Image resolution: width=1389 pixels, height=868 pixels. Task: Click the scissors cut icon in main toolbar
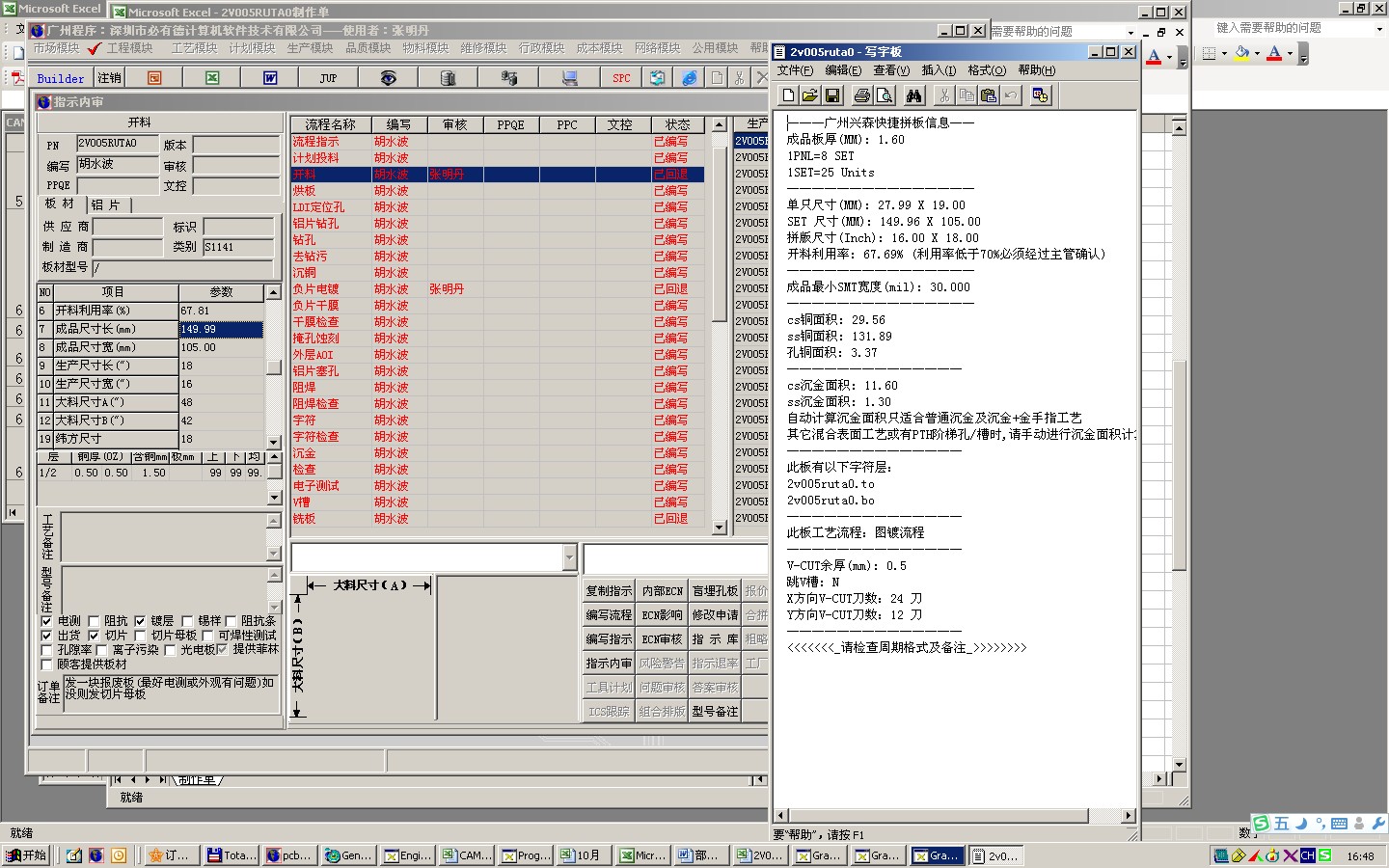739,78
